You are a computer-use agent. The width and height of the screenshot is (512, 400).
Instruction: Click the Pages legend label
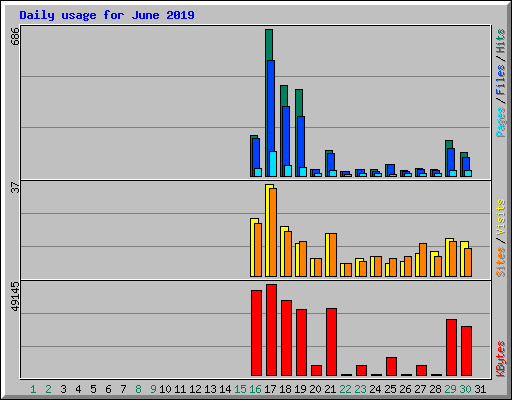point(500,122)
